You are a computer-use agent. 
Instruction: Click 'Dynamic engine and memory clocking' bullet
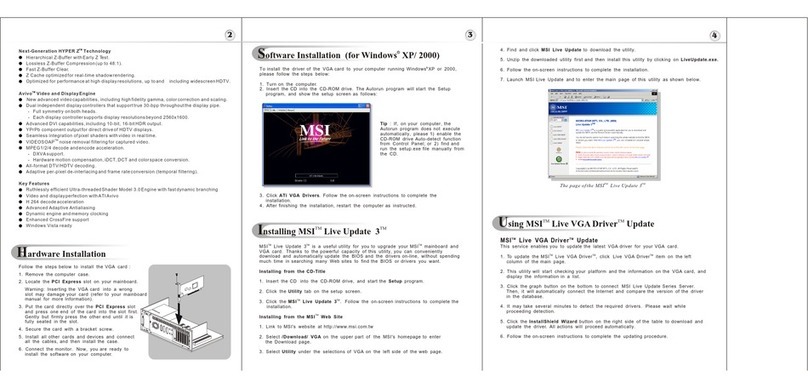click(x=67, y=213)
